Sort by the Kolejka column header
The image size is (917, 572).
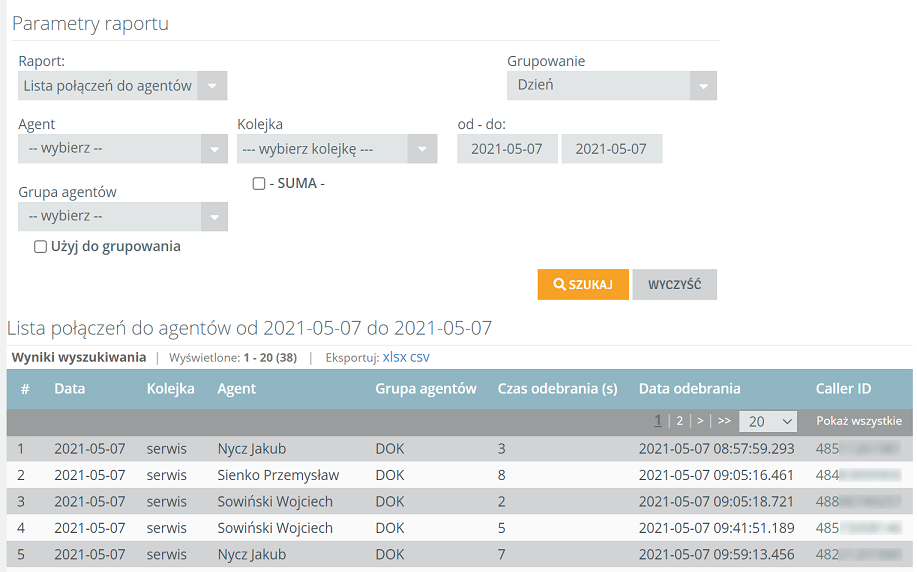pyautogui.click(x=170, y=389)
